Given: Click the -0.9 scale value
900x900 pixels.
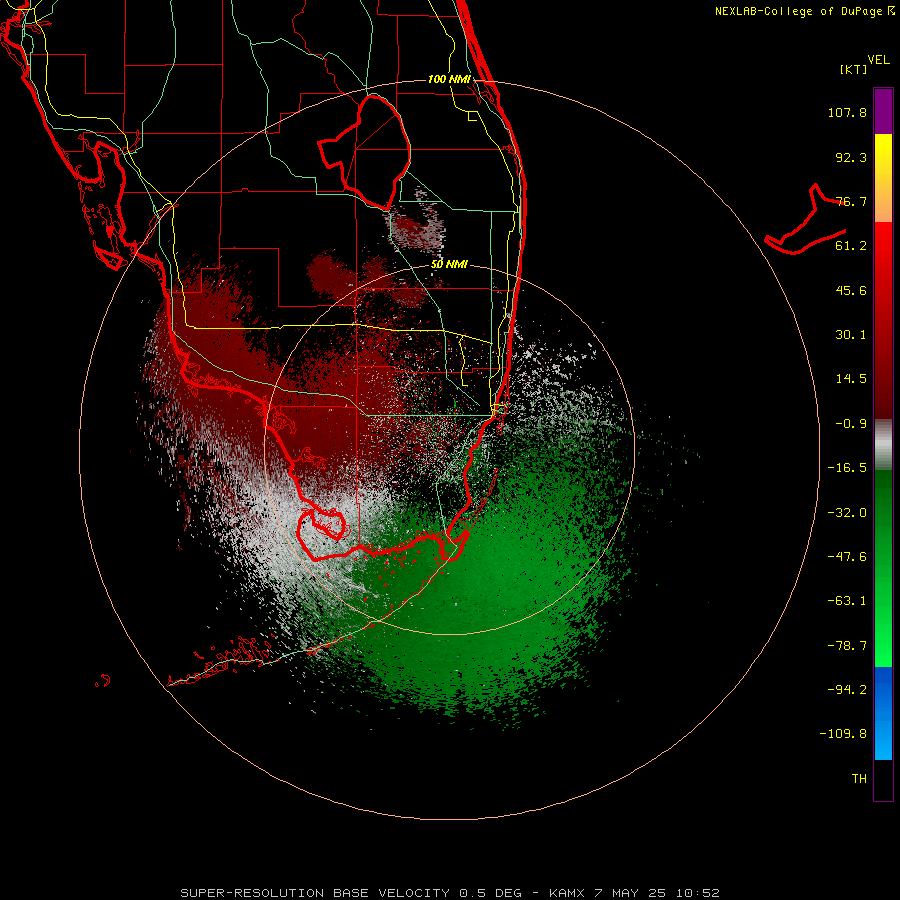Looking at the screenshot, I should [851, 424].
